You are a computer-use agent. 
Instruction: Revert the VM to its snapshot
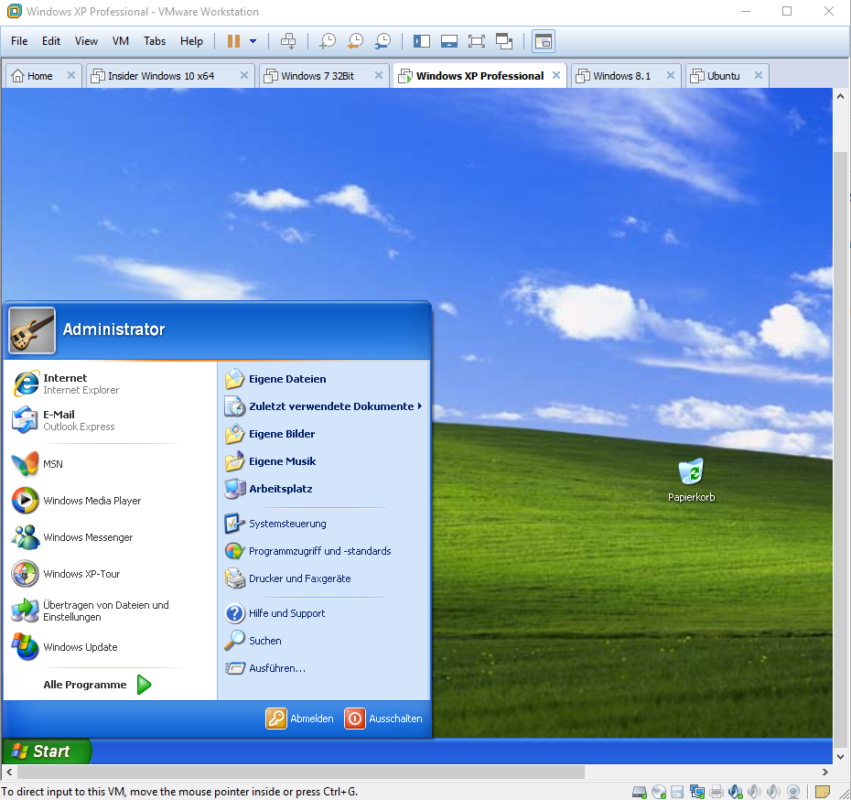click(x=355, y=41)
